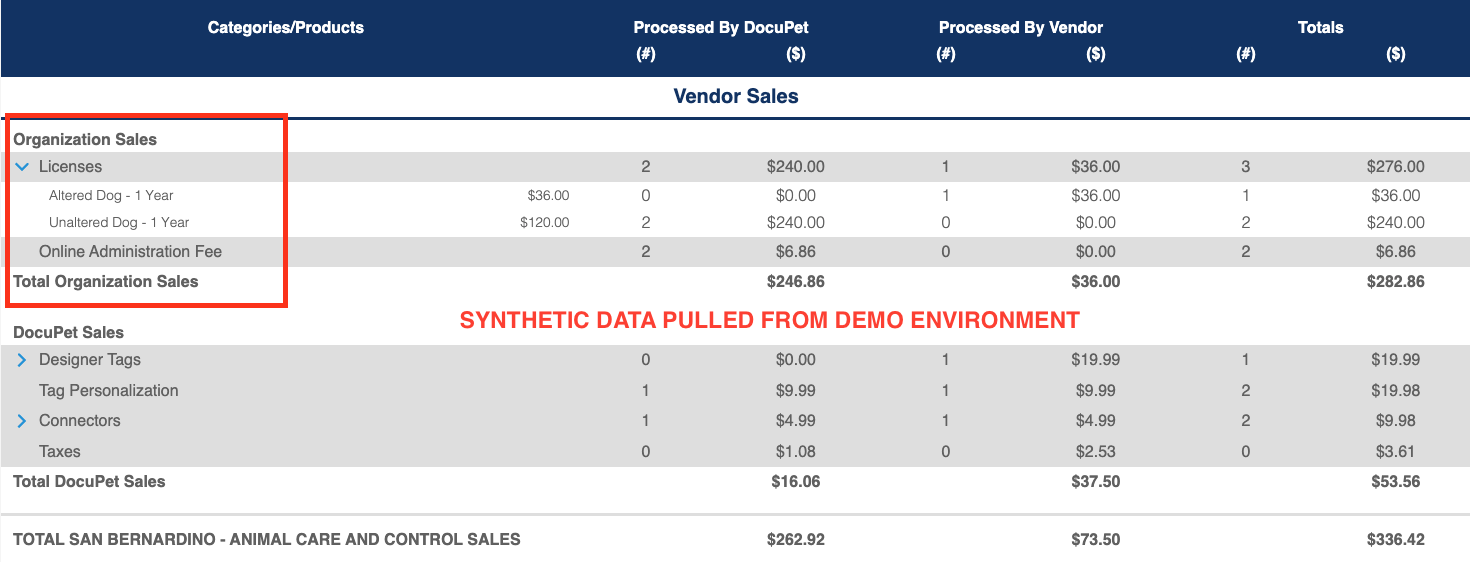Click the Processed By DocuPet column header

[720, 28]
